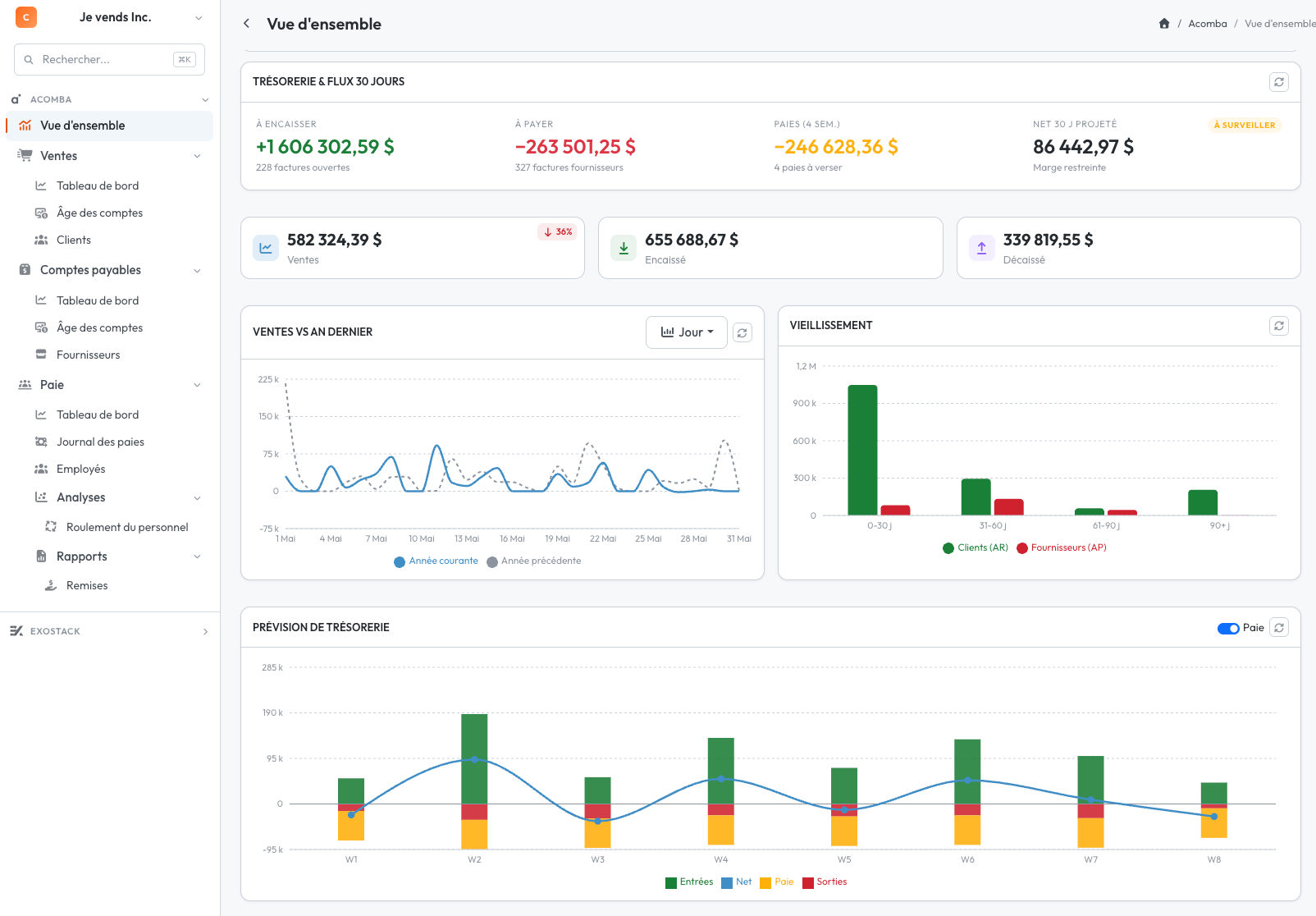
Task: Open the home breadcrumb icon
Action: pos(1163,24)
